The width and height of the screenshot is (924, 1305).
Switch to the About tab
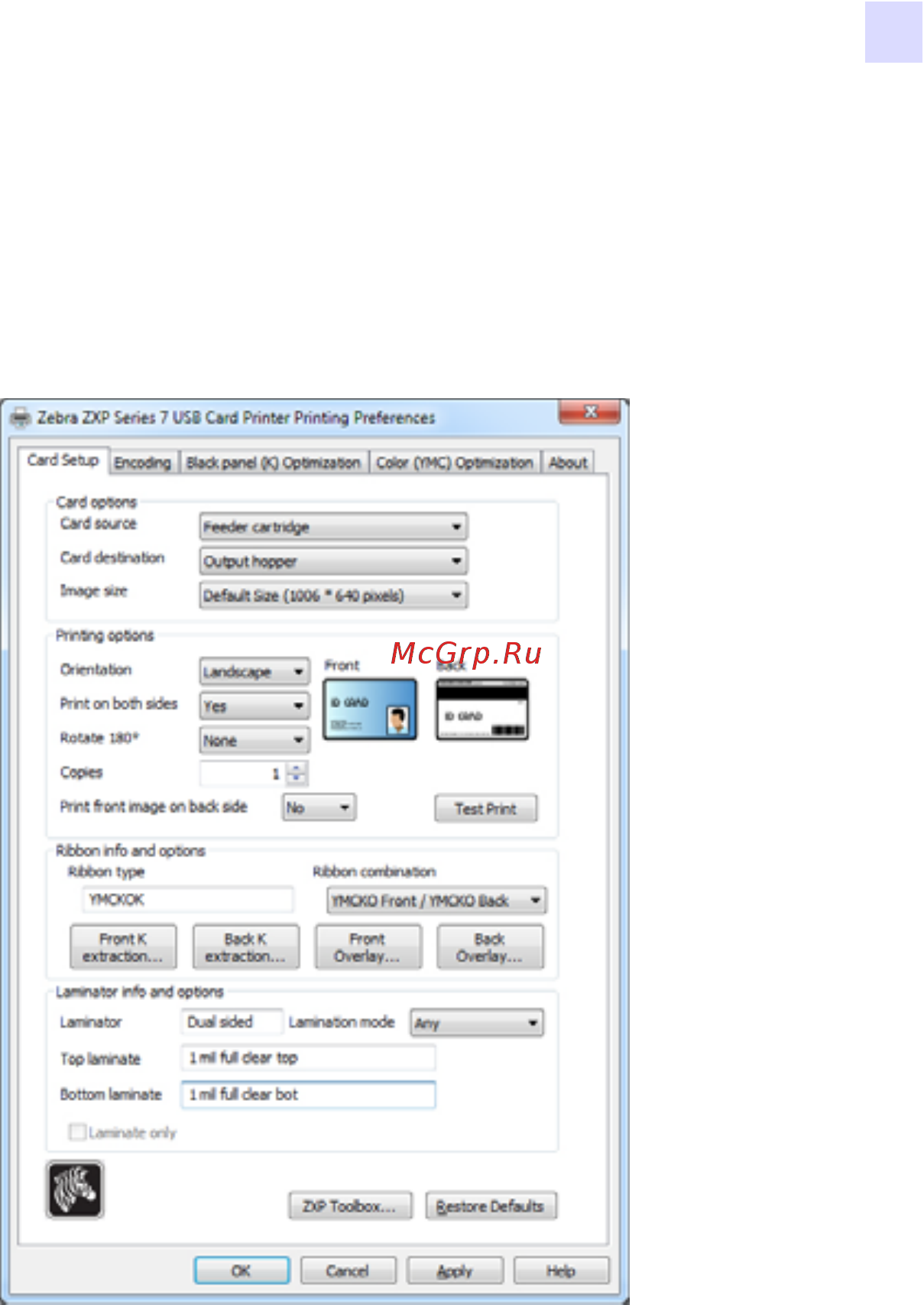point(568,463)
